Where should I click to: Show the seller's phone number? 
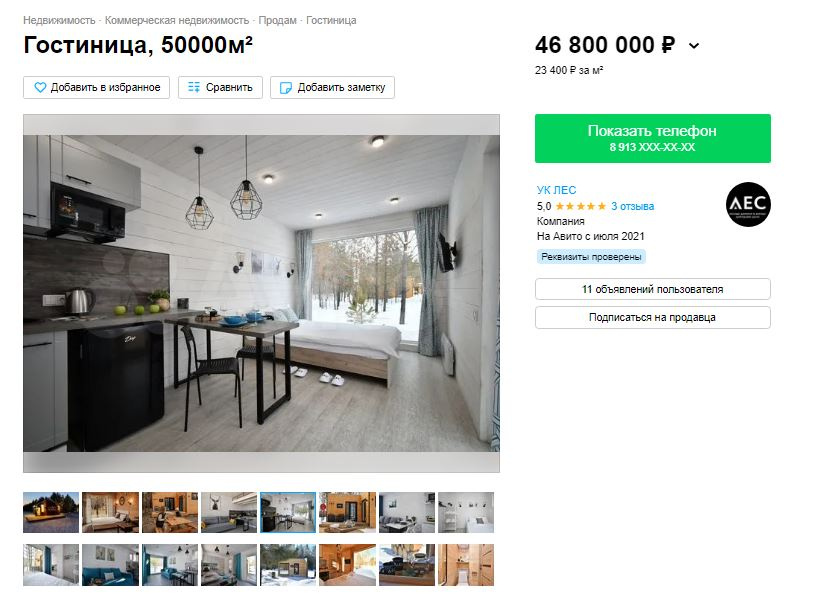[x=653, y=138]
